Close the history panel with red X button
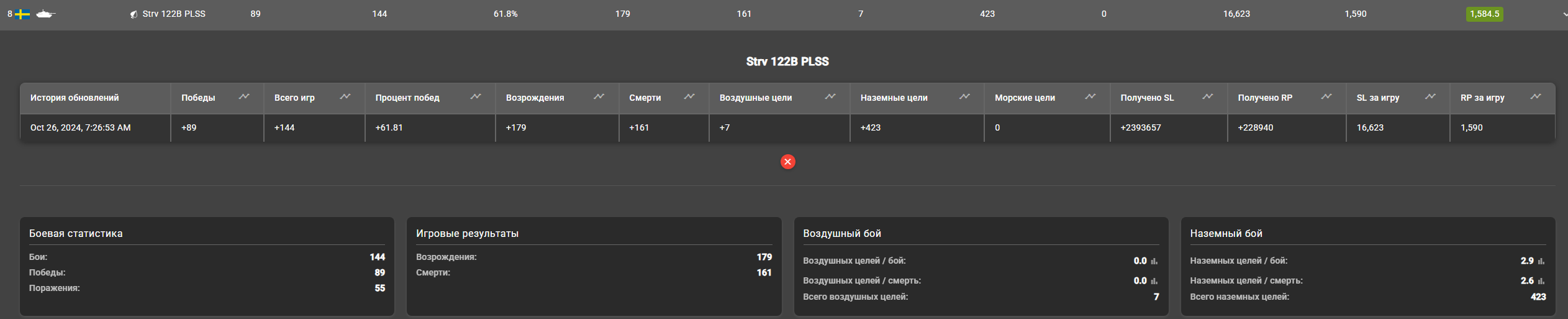The height and width of the screenshot is (319, 1568). 787,162
